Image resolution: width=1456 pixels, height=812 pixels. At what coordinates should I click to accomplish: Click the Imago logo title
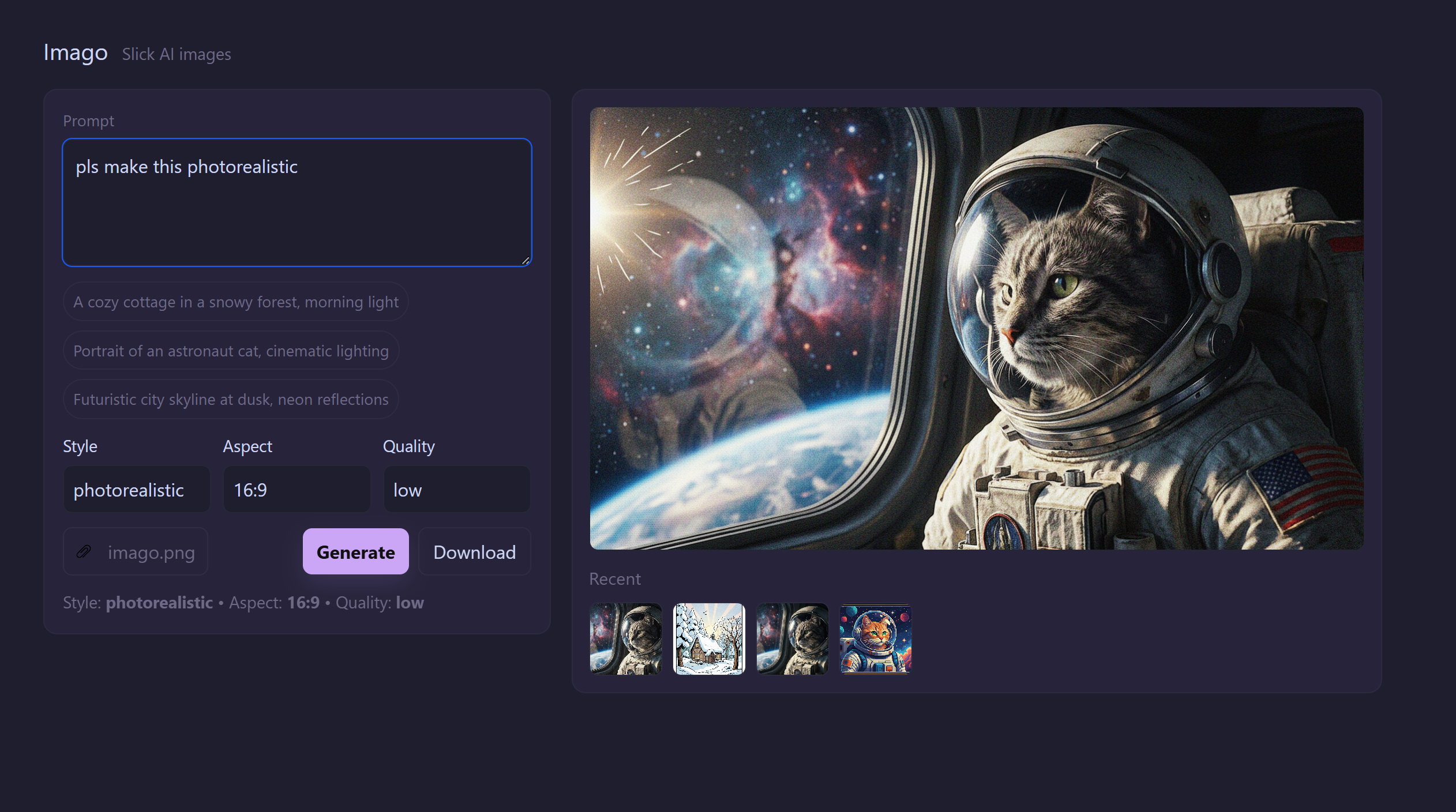(x=76, y=52)
